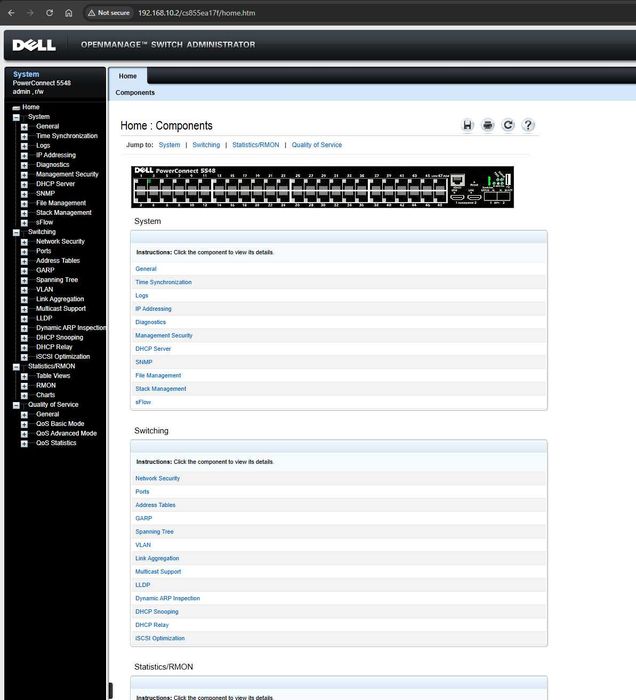This screenshot has height=700, width=636.
Task: Expand the VLAN tree node
Action: coord(24,290)
